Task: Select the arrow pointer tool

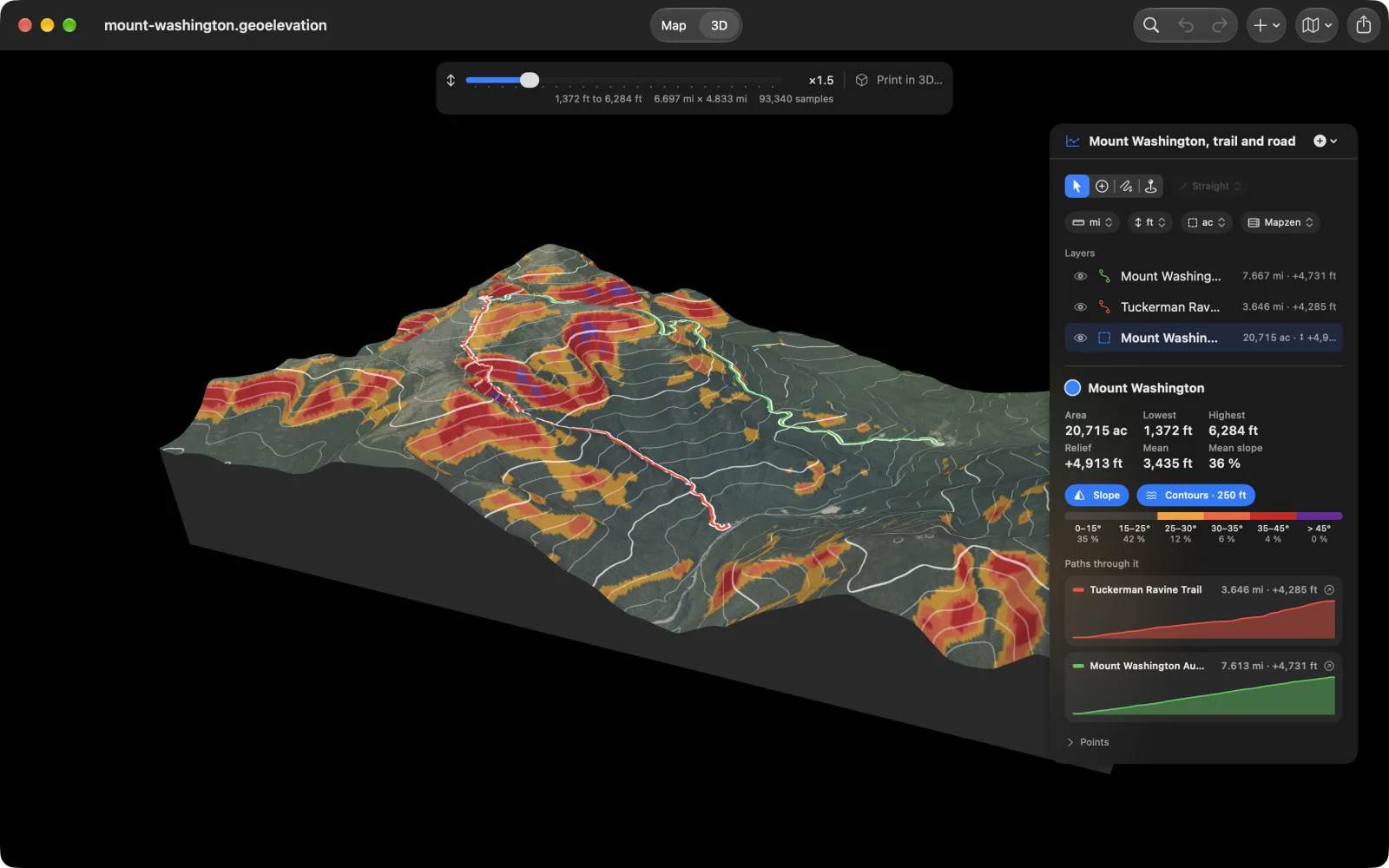Action: pos(1076,186)
